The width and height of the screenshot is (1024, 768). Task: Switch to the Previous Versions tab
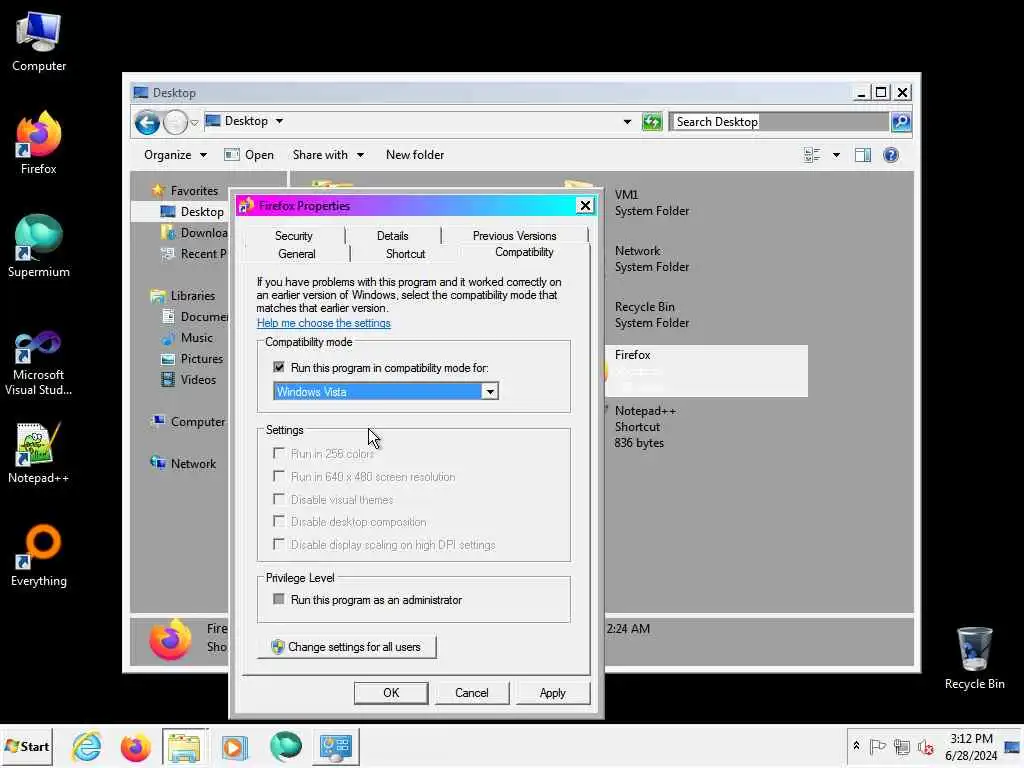click(x=515, y=236)
